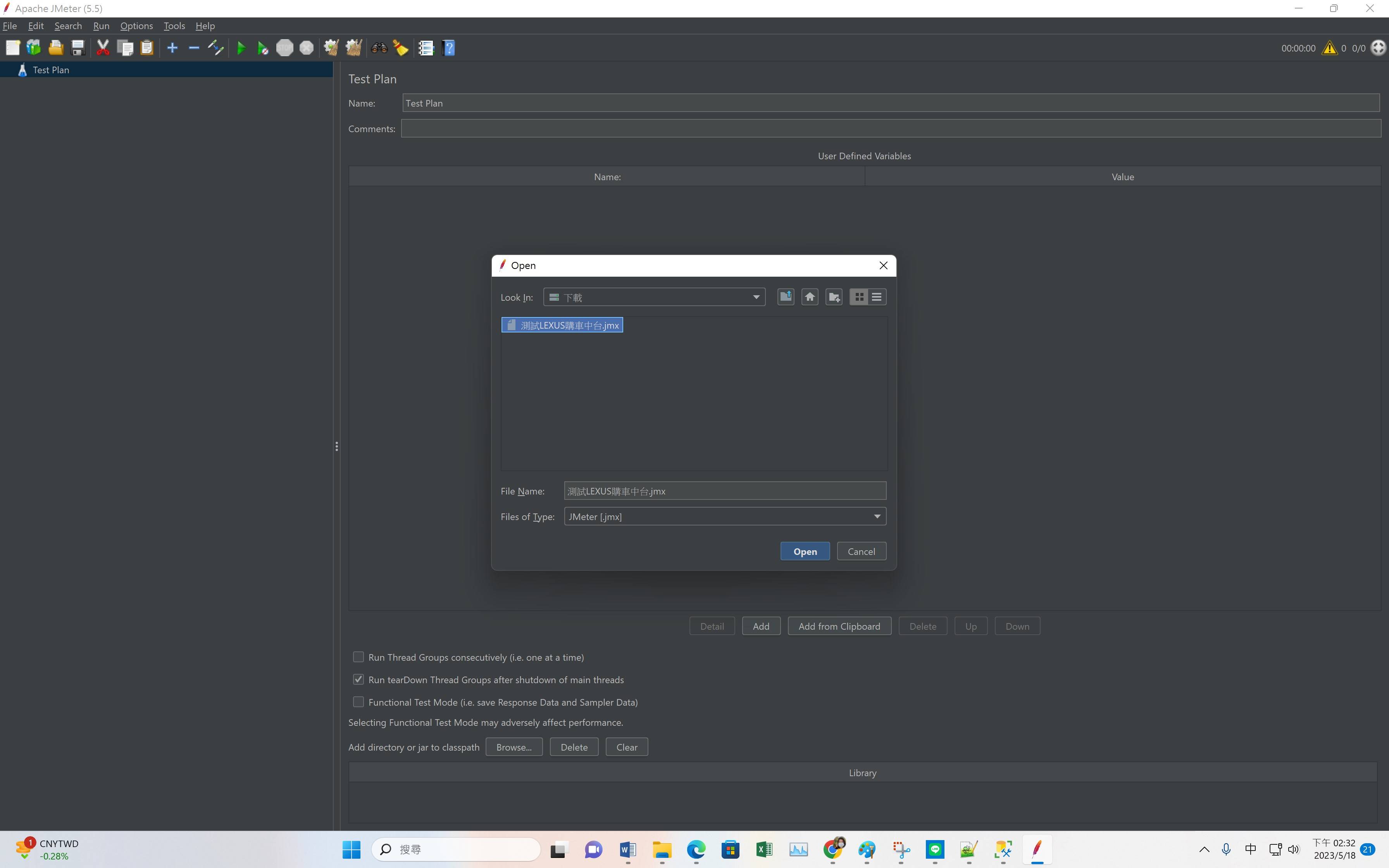Click the File Name input field
The width and height of the screenshot is (1389, 868).
coord(725,491)
